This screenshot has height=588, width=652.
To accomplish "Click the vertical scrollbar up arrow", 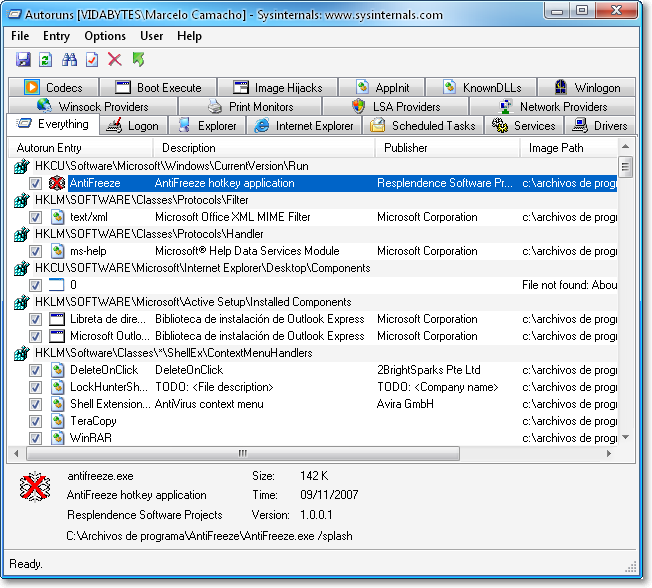I will pyautogui.click(x=625, y=146).
